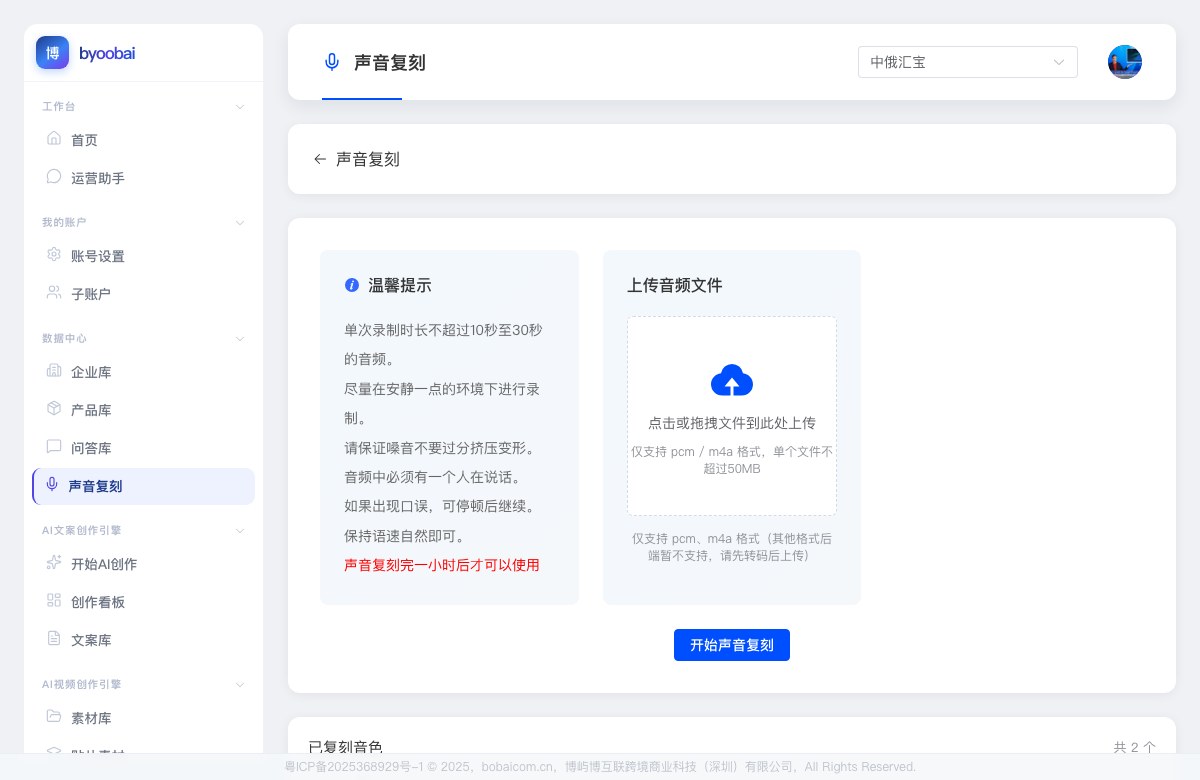
Task: Open 企业库
Action: coord(143,372)
